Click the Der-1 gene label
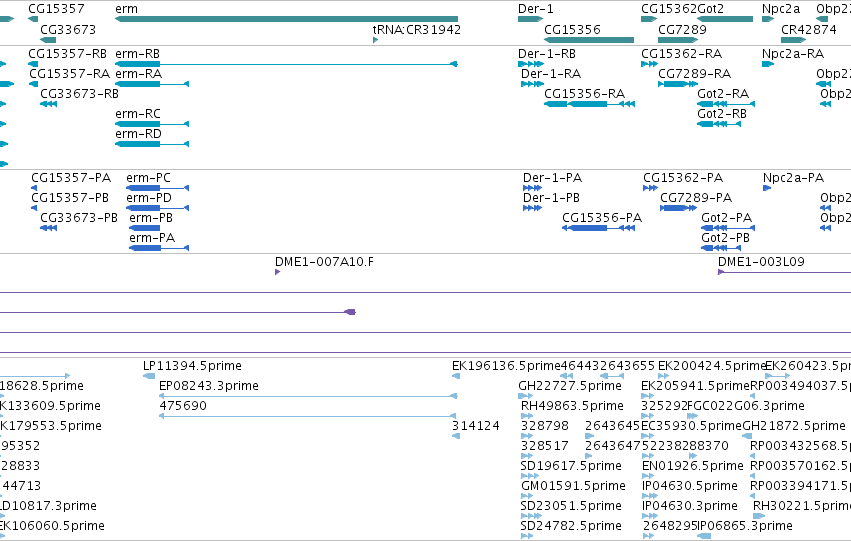Image resolution: width=851 pixels, height=541 pixels. (536, 9)
